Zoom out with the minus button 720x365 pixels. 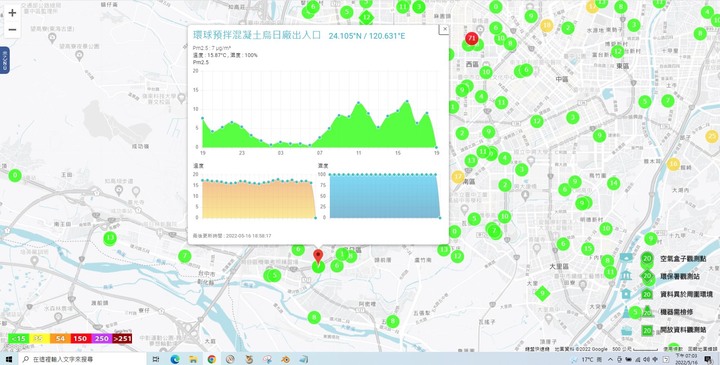(12, 30)
